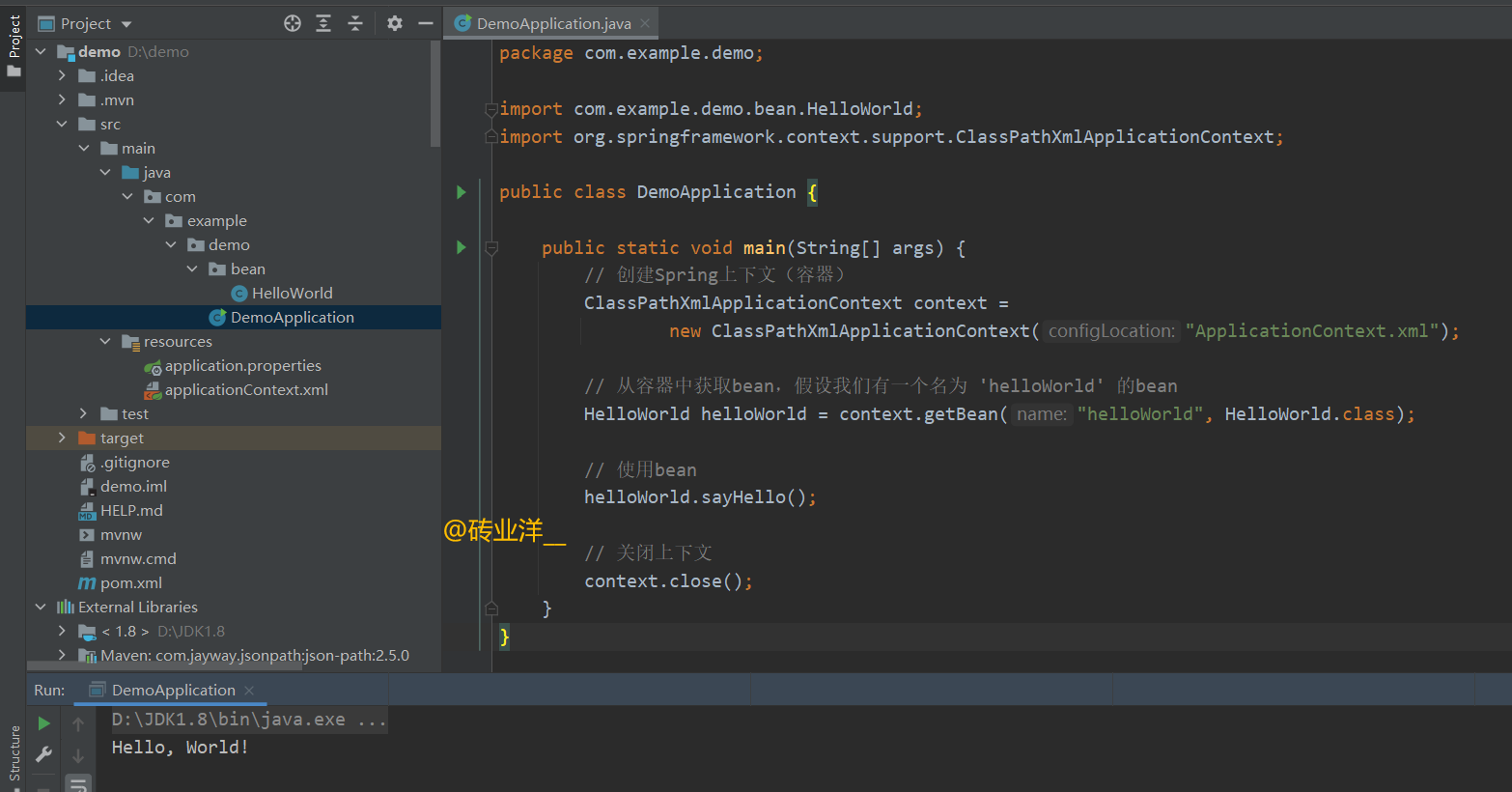Click the Expand All icon in Project panel
The height and width of the screenshot is (792, 1512).
point(323,23)
